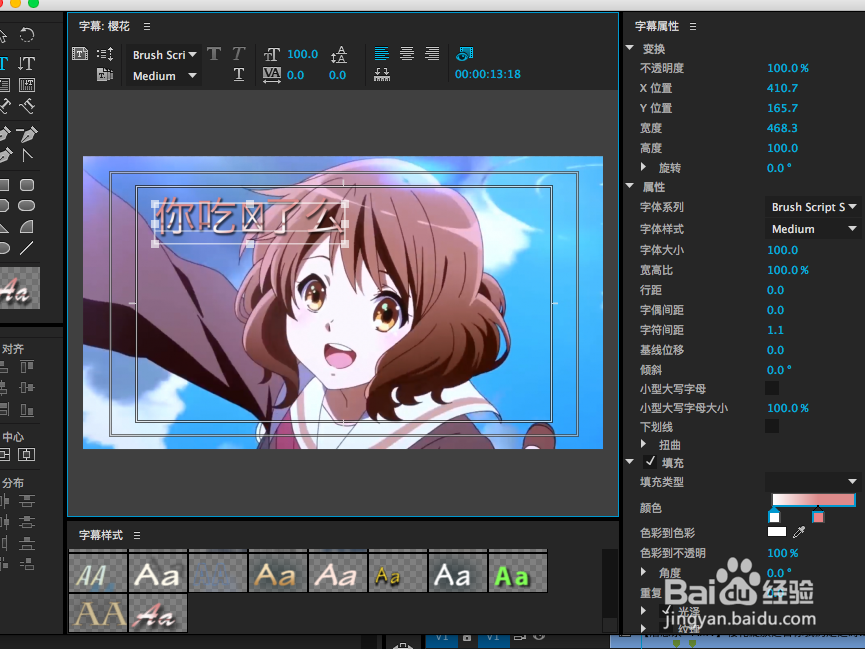
Task: Select the Delete Anchor Point pen tool
Action: (26, 134)
